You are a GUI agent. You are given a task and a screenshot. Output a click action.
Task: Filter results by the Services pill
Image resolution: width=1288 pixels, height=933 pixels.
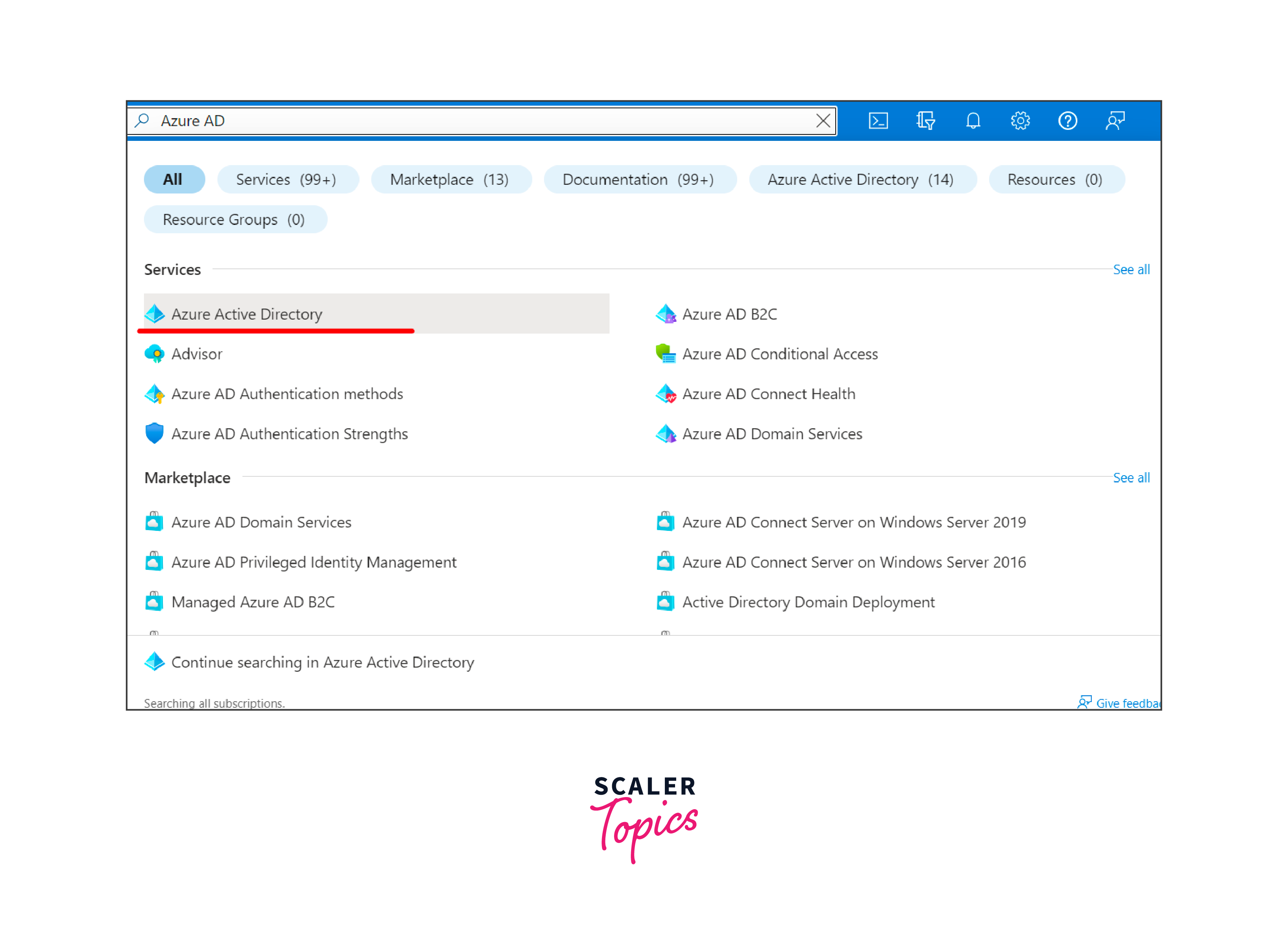[x=287, y=179]
